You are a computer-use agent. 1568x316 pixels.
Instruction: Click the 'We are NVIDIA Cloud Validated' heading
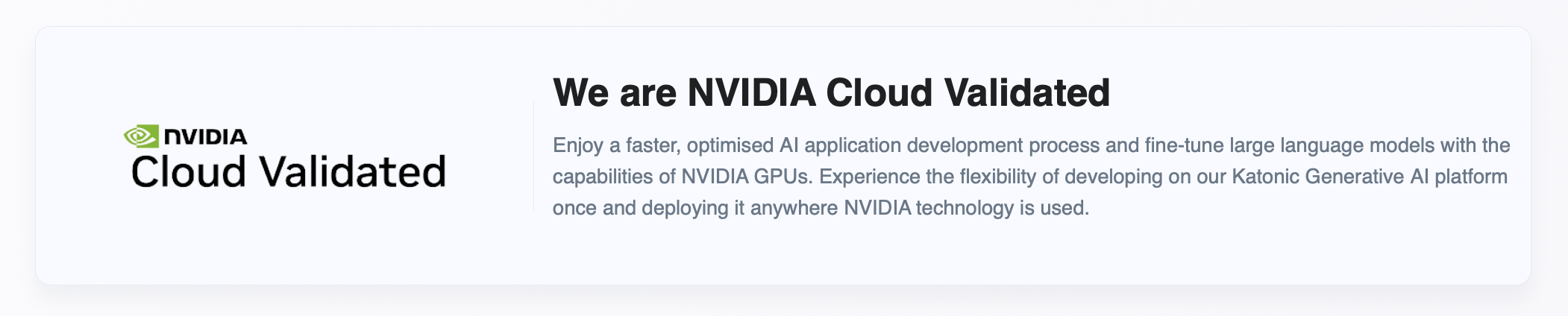[x=831, y=93]
